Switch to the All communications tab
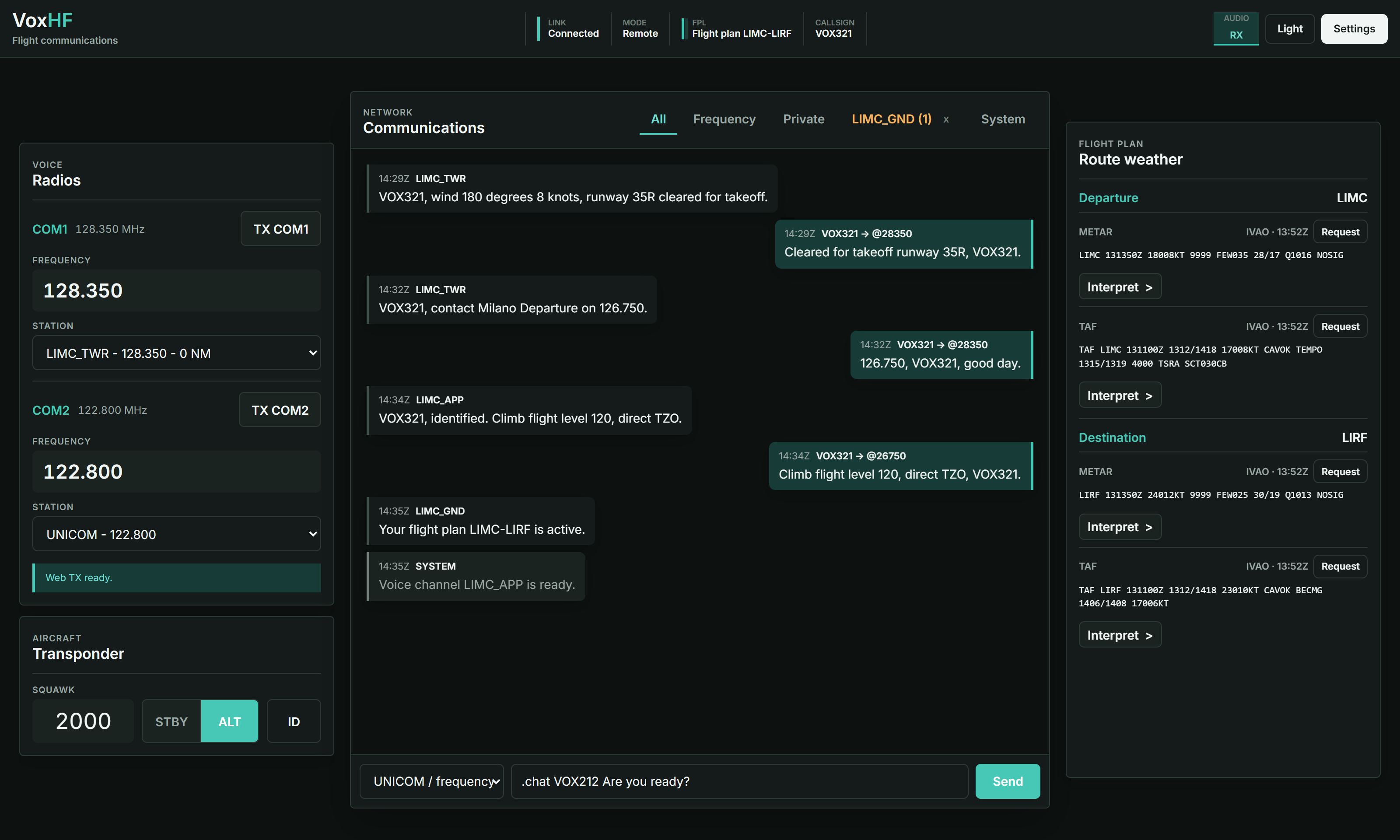 point(658,119)
